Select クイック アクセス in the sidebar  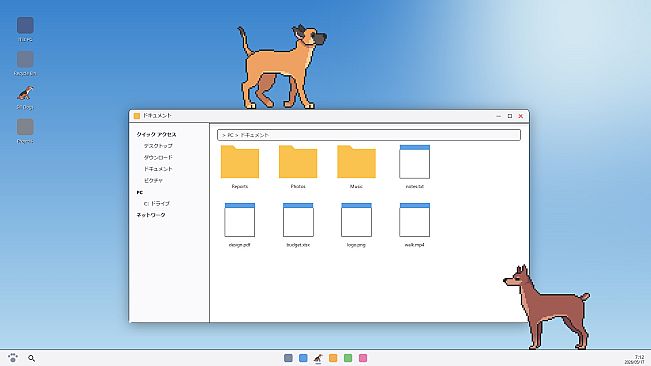click(x=157, y=134)
